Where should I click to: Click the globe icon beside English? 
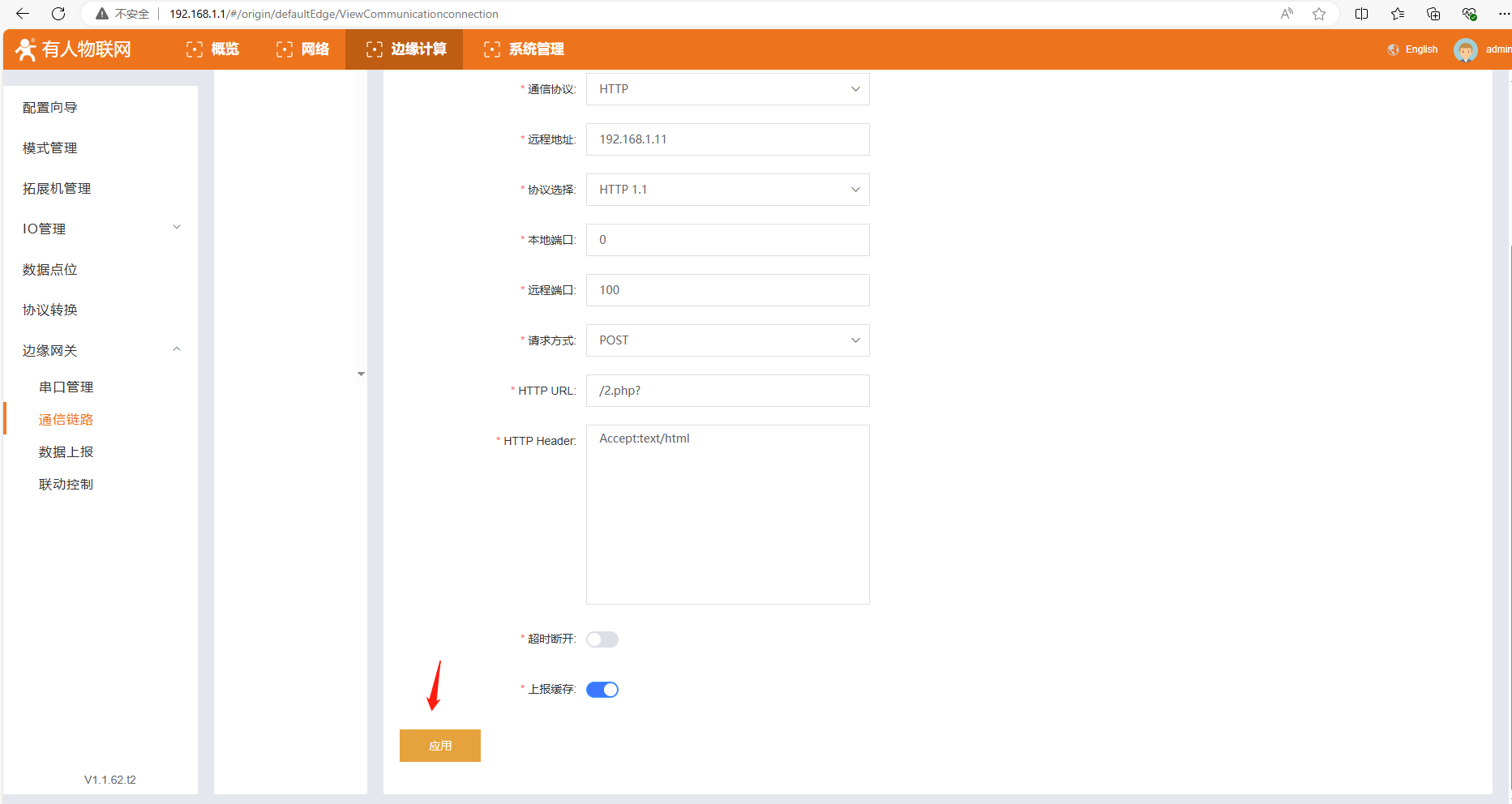point(1393,49)
